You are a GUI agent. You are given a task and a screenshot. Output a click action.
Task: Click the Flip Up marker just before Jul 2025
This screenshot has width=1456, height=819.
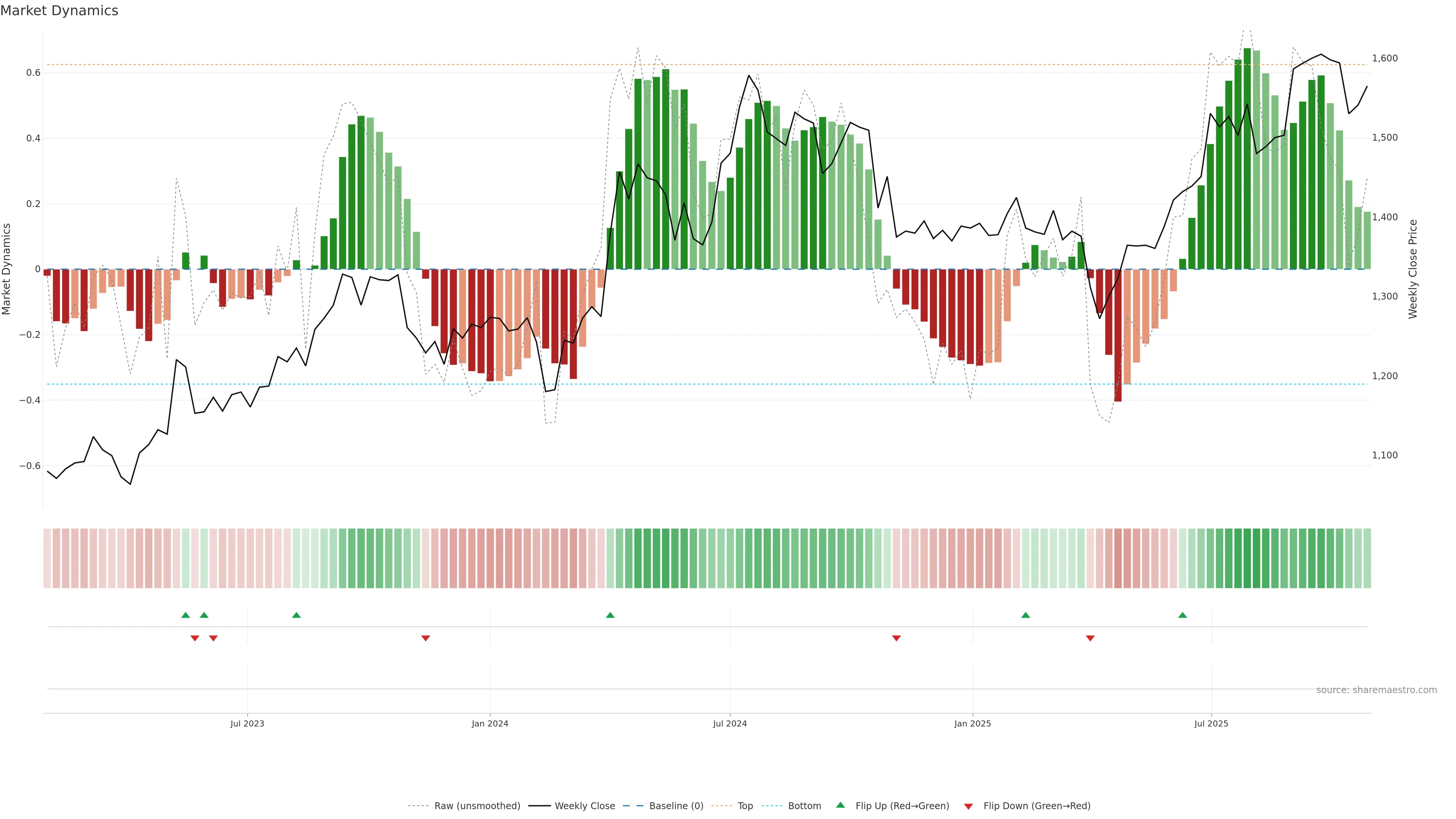coord(1183,615)
